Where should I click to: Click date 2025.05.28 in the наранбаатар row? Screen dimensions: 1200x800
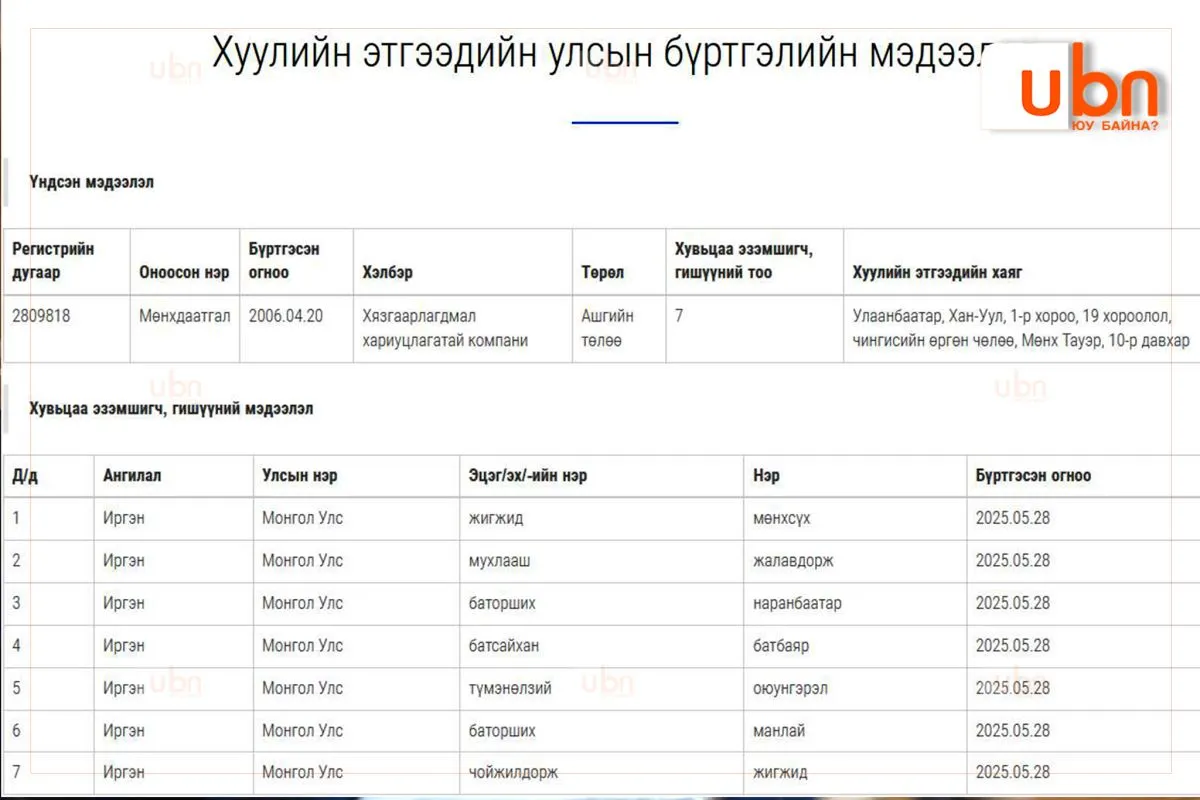[x=1013, y=603]
